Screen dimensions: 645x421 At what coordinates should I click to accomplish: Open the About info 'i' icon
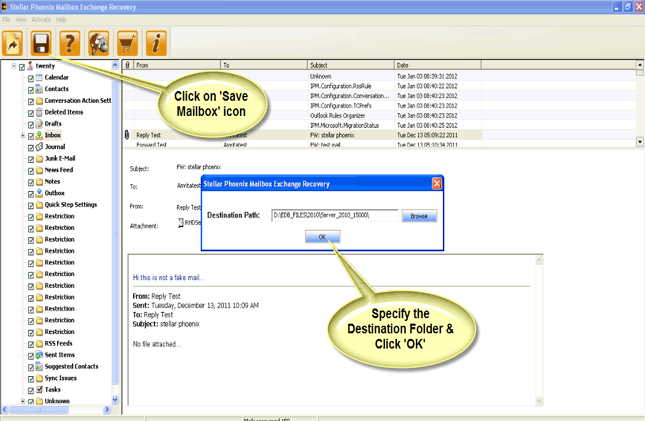pos(156,43)
